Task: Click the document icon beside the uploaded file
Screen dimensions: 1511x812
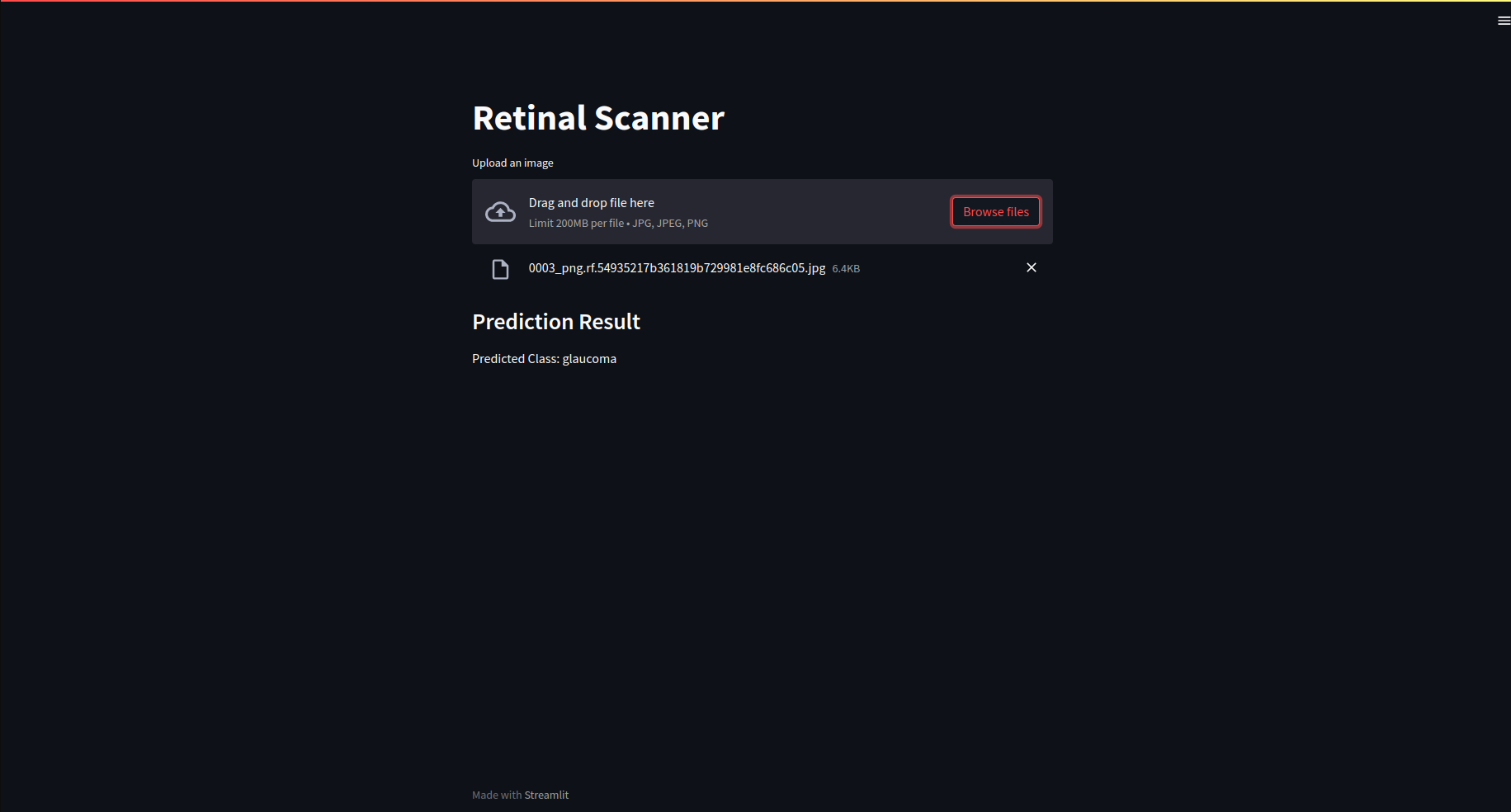Action: (x=501, y=268)
